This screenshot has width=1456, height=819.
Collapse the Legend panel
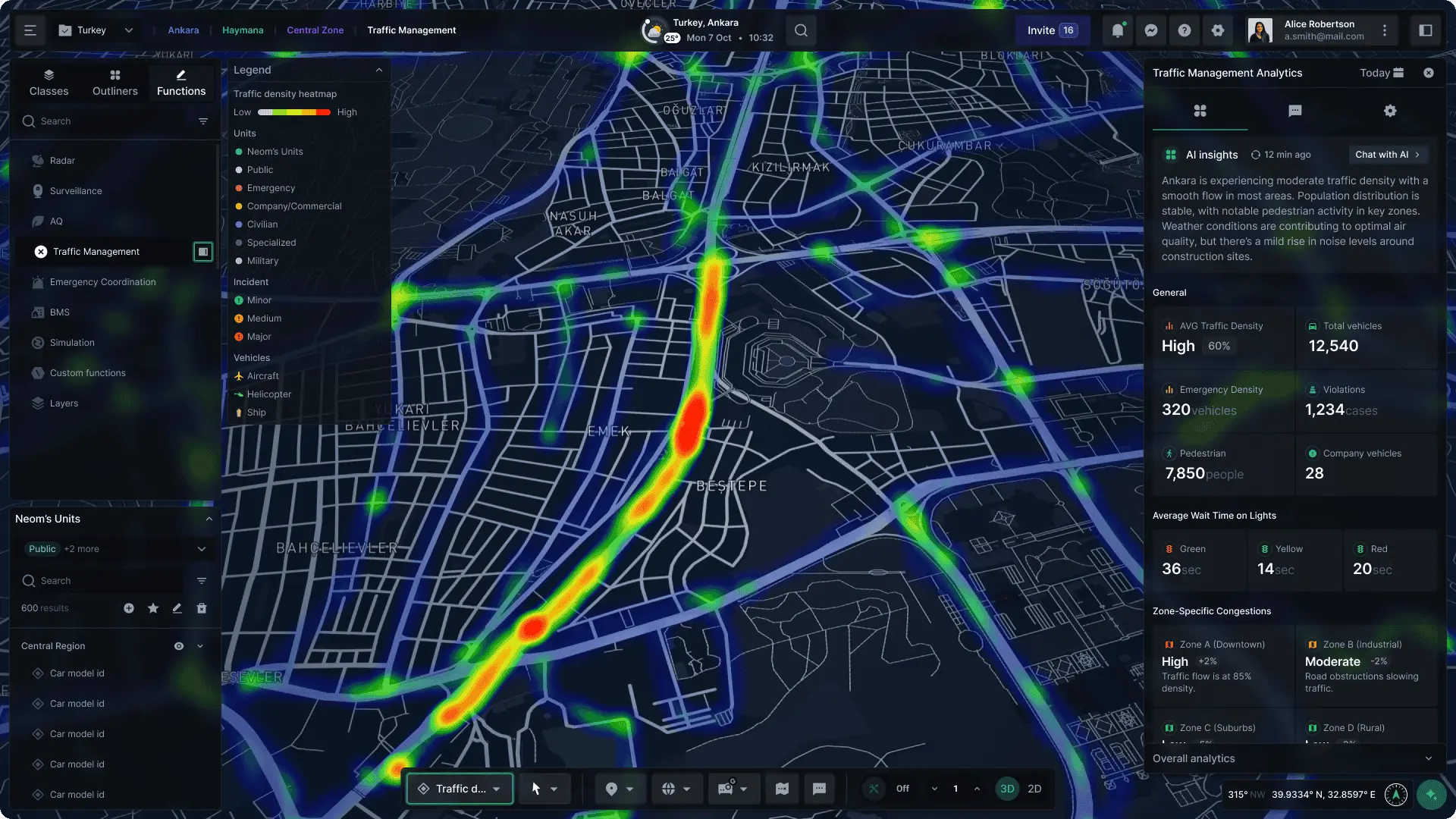[379, 70]
